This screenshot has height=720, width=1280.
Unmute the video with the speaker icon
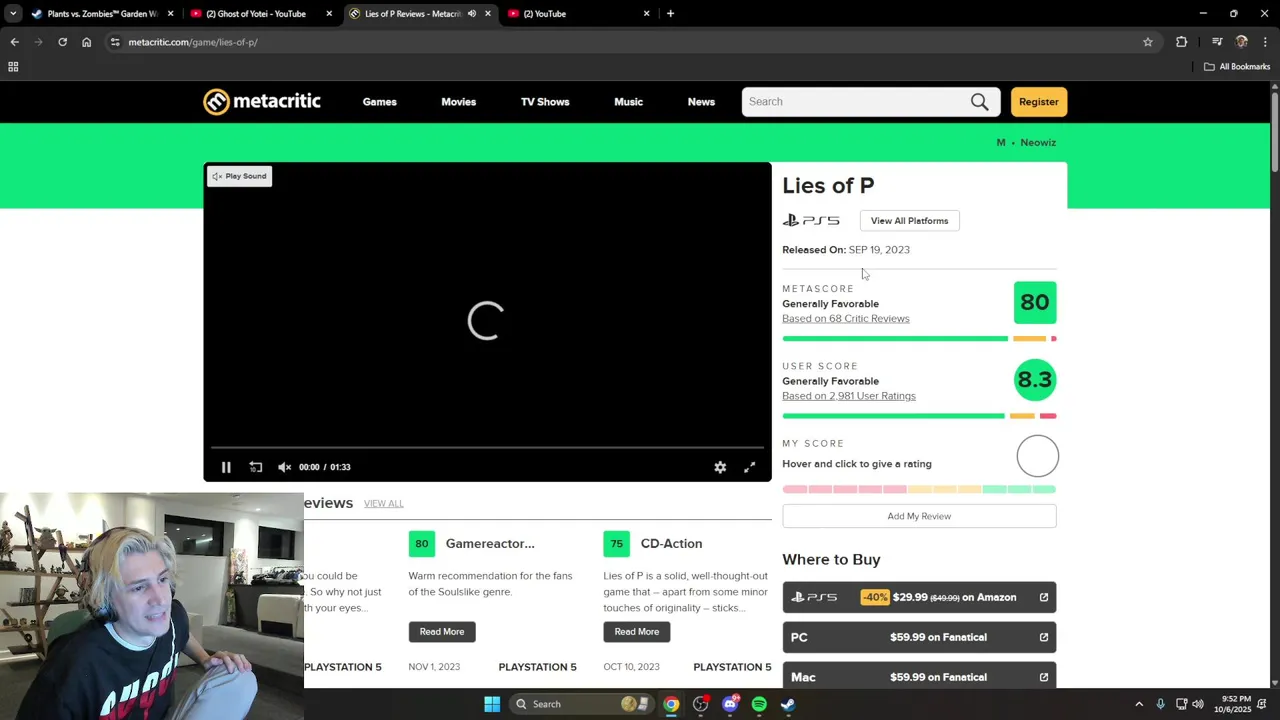(284, 467)
